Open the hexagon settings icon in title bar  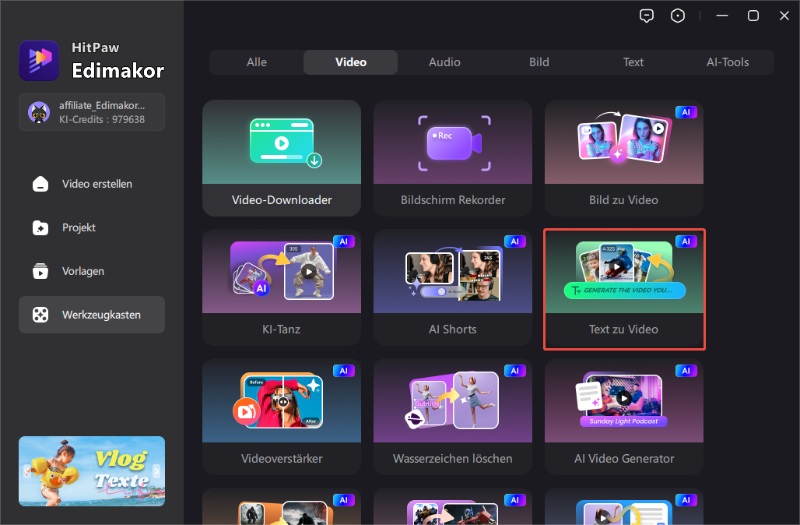point(679,15)
